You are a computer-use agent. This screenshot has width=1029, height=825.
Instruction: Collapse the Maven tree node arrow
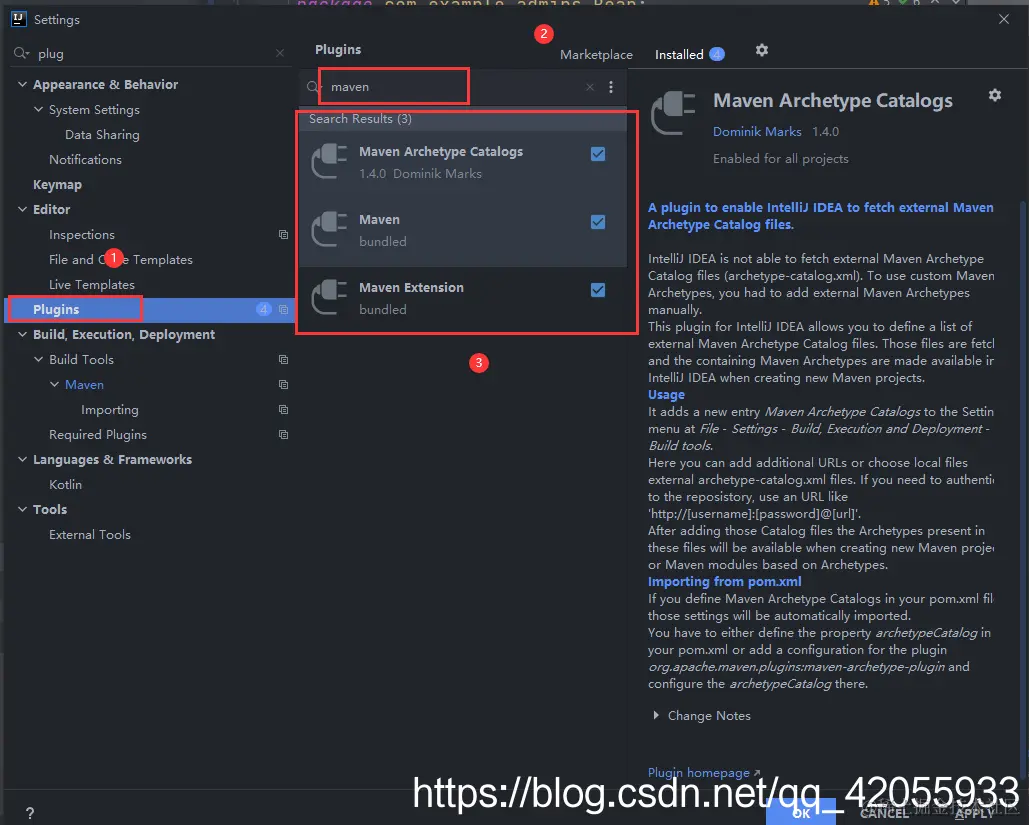(54, 384)
